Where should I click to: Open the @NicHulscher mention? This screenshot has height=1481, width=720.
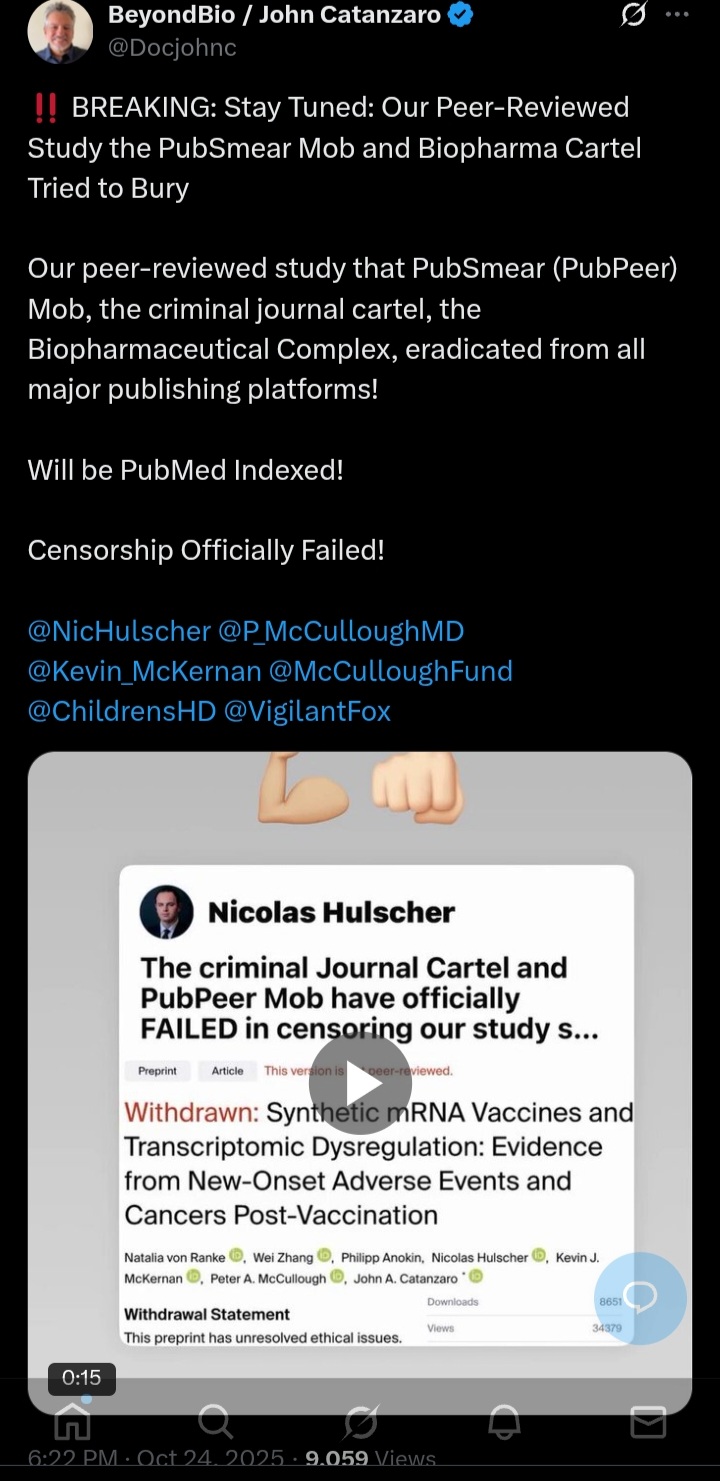click(x=119, y=631)
